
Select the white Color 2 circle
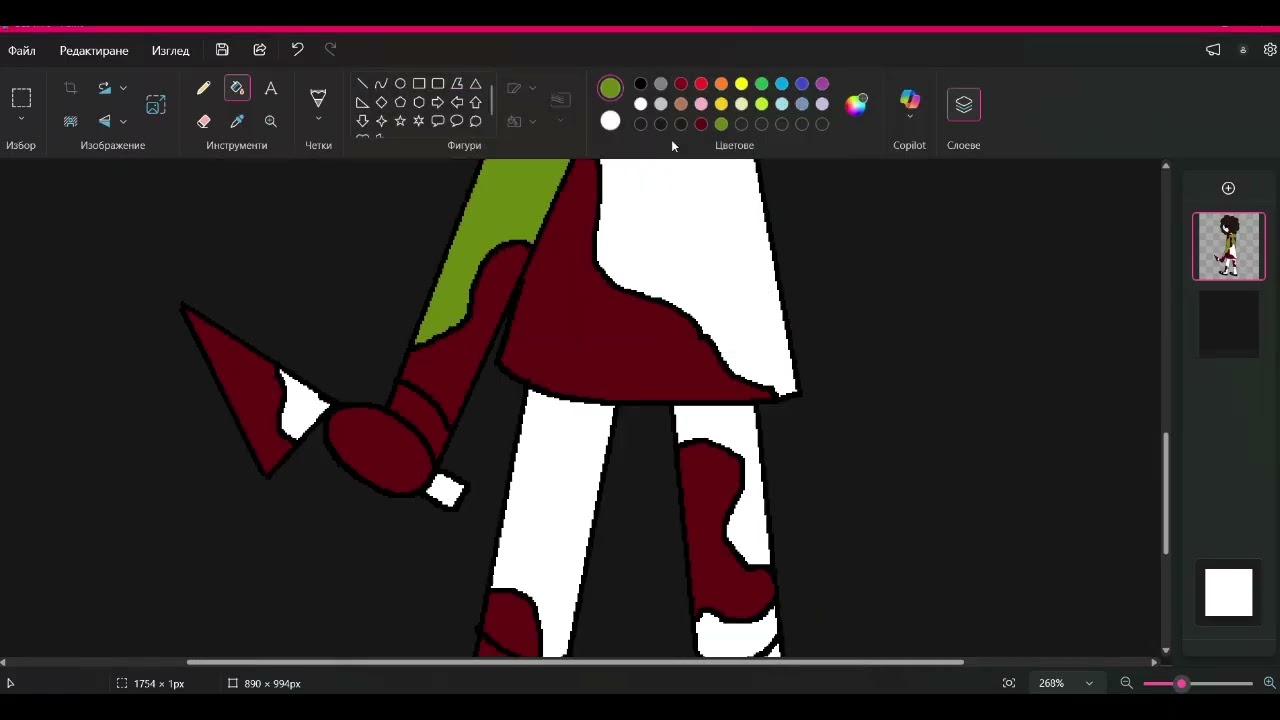(610, 121)
